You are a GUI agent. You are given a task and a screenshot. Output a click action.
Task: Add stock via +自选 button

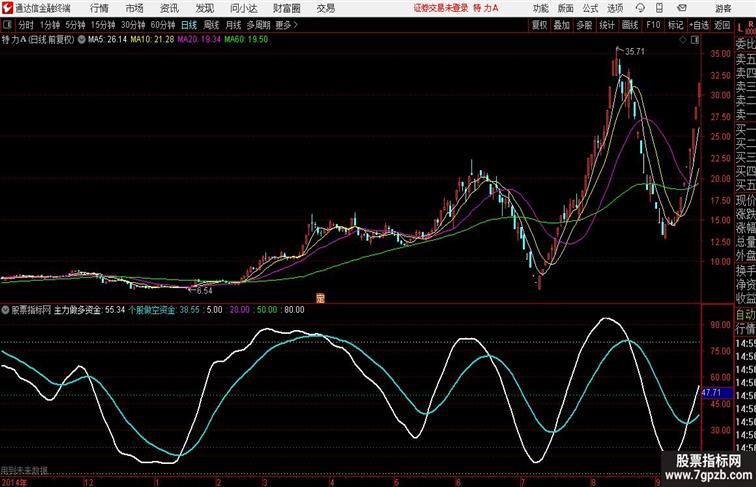click(x=699, y=25)
